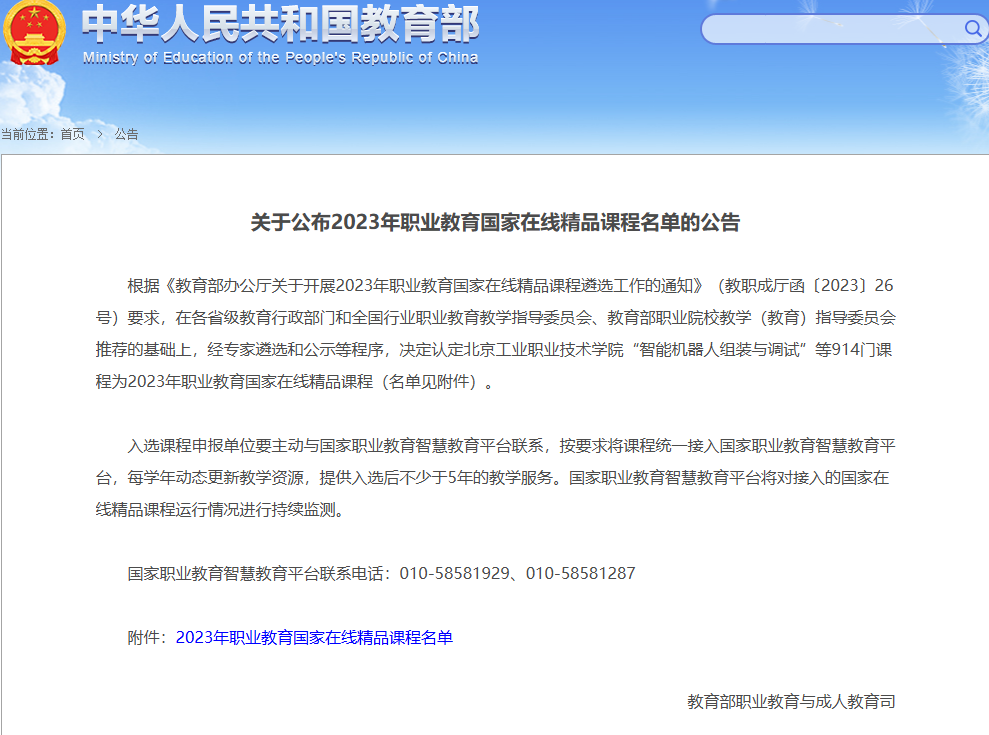Image resolution: width=989 pixels, height=735 pixels.
Task: Open the 2023年职业教育国家在线精品课程名单 attachment link
Action: tap(314, 637)
